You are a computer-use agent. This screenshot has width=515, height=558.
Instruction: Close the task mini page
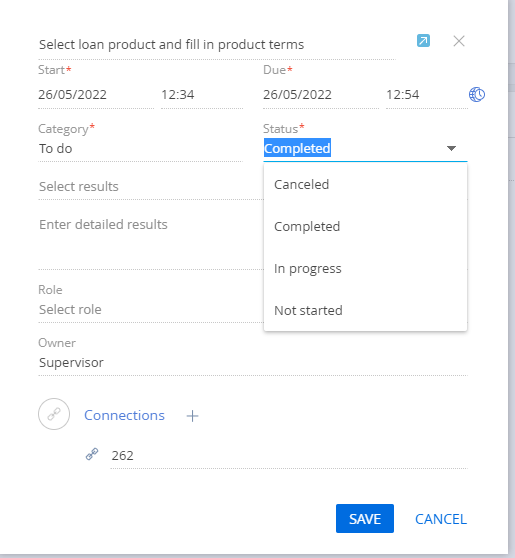coord(459,41)
